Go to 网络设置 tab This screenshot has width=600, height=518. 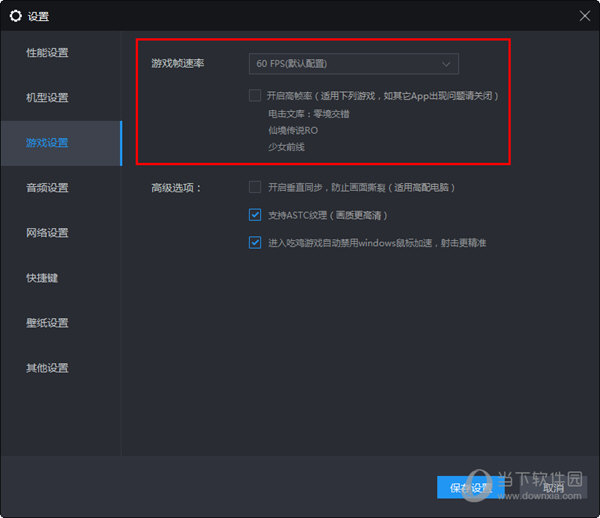click(x=47, y=233)
